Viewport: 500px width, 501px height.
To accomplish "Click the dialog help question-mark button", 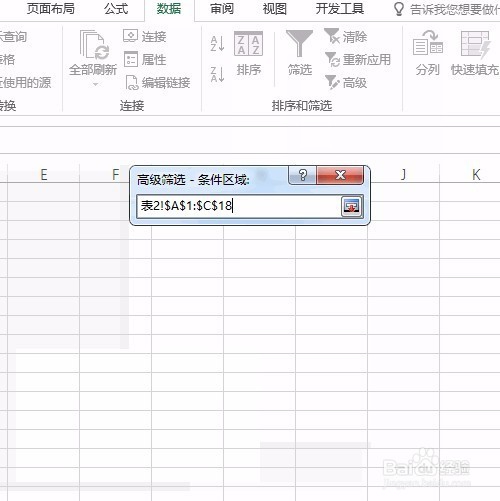I will (x=303, y=175).
